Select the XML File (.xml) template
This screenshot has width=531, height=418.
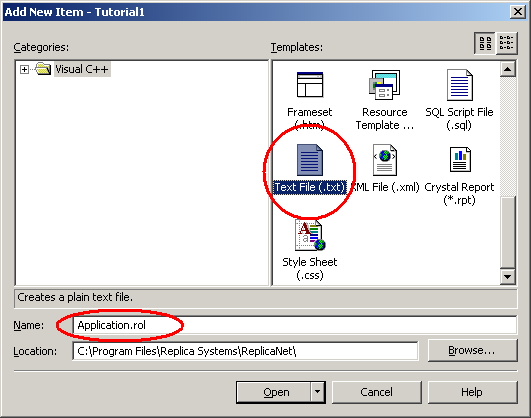click(x=385, y=160)
